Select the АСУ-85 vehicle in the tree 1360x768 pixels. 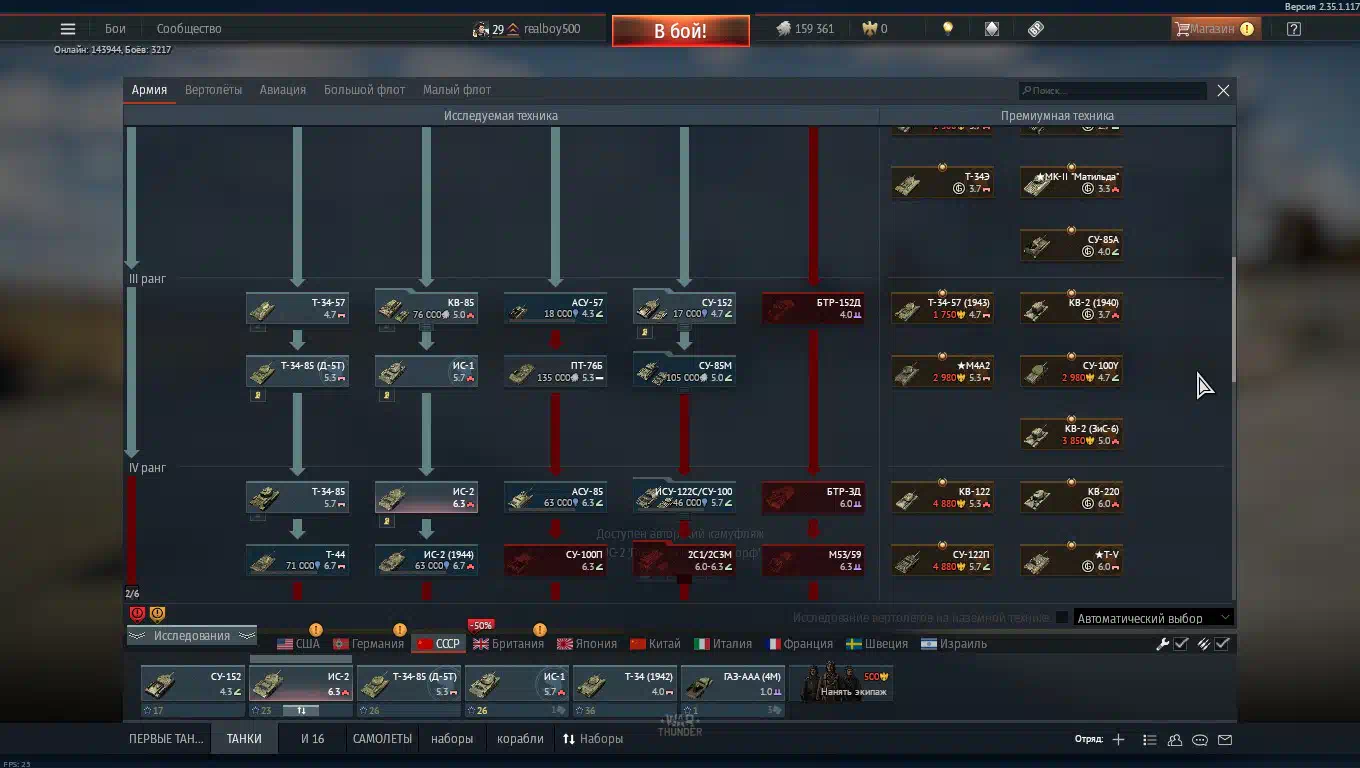(x=555, y=497)
